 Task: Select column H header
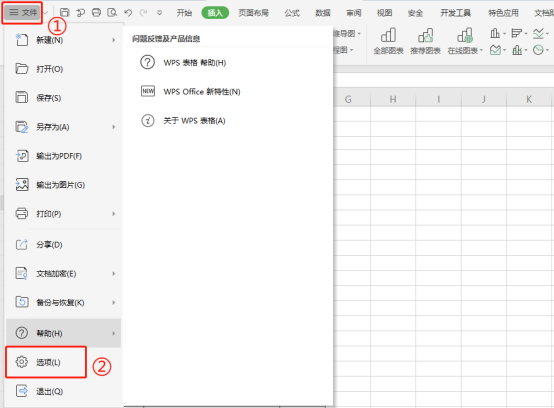(x=393, y=100)
